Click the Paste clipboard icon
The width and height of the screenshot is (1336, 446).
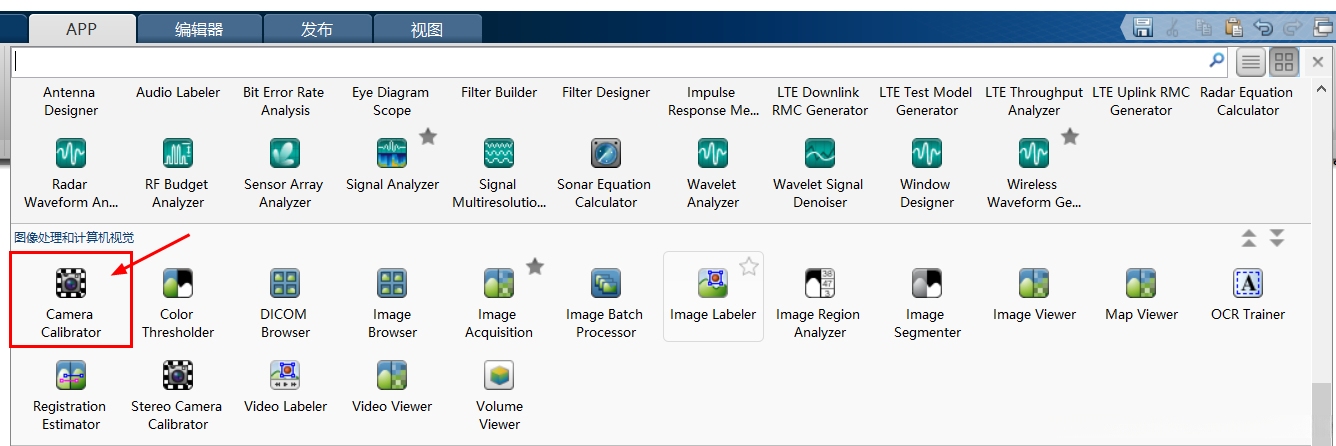tap(1234, 28)
